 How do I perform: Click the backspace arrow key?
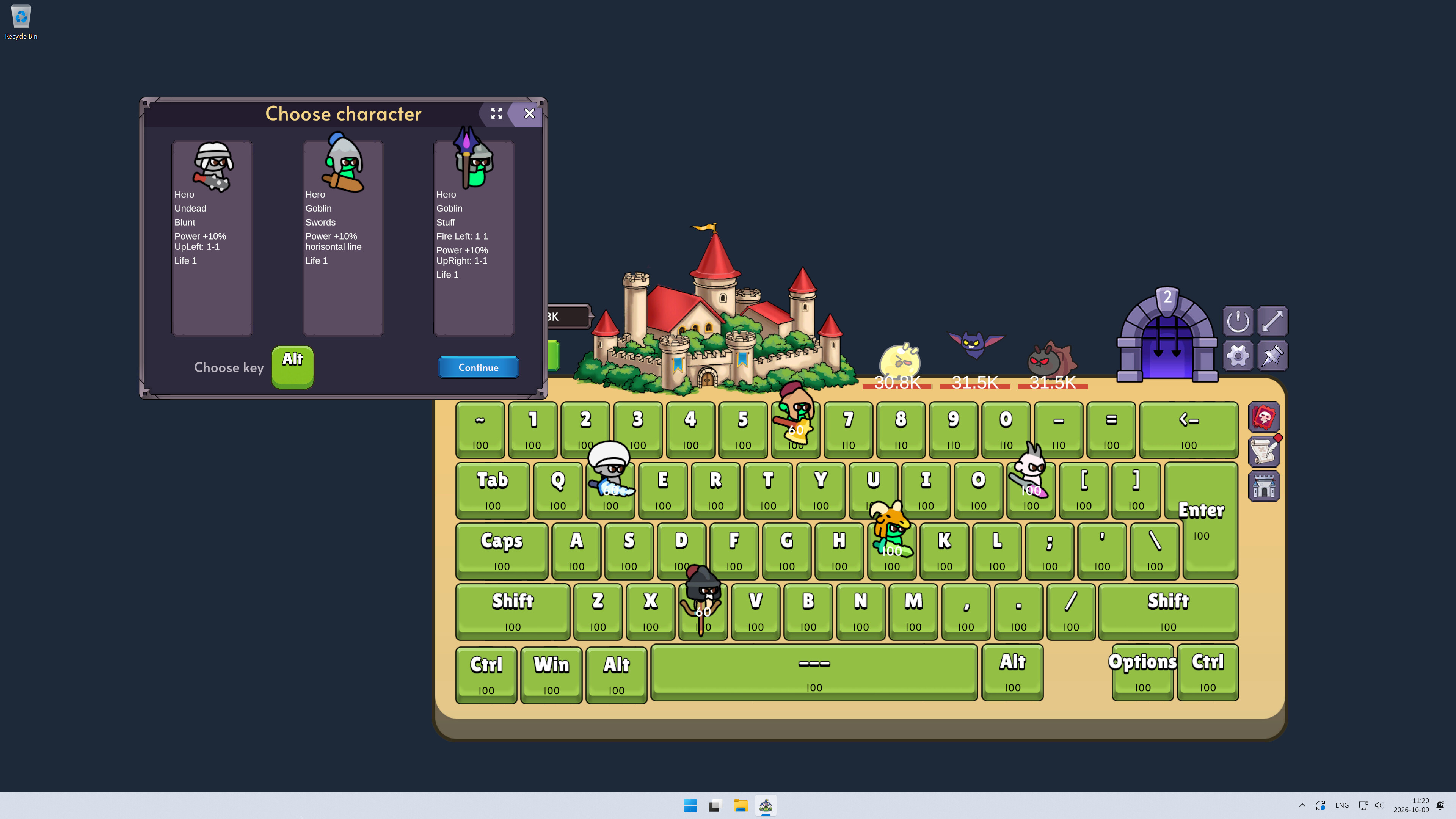1189,430
